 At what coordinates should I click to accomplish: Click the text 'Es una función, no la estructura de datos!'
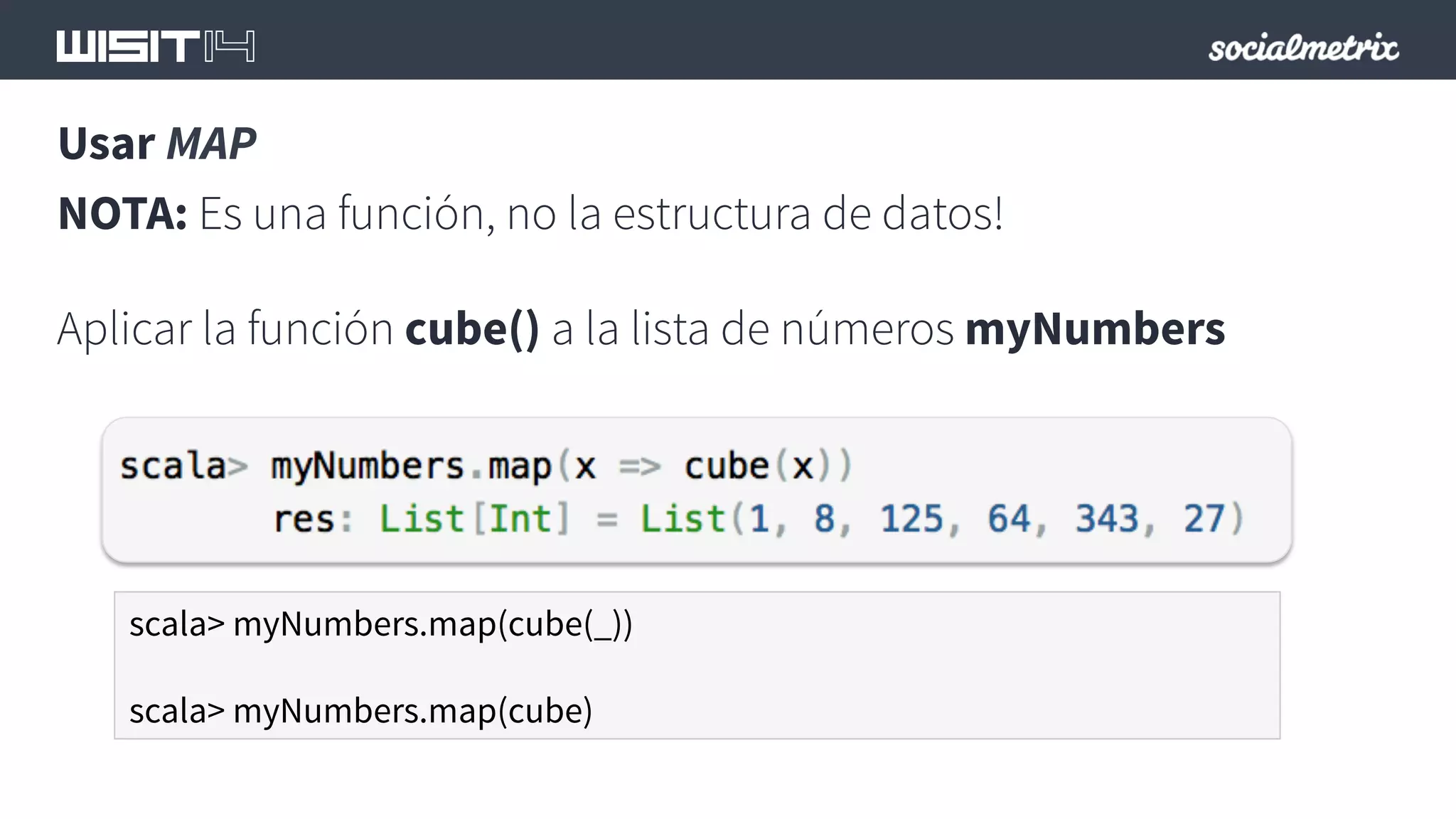(601, 213)
